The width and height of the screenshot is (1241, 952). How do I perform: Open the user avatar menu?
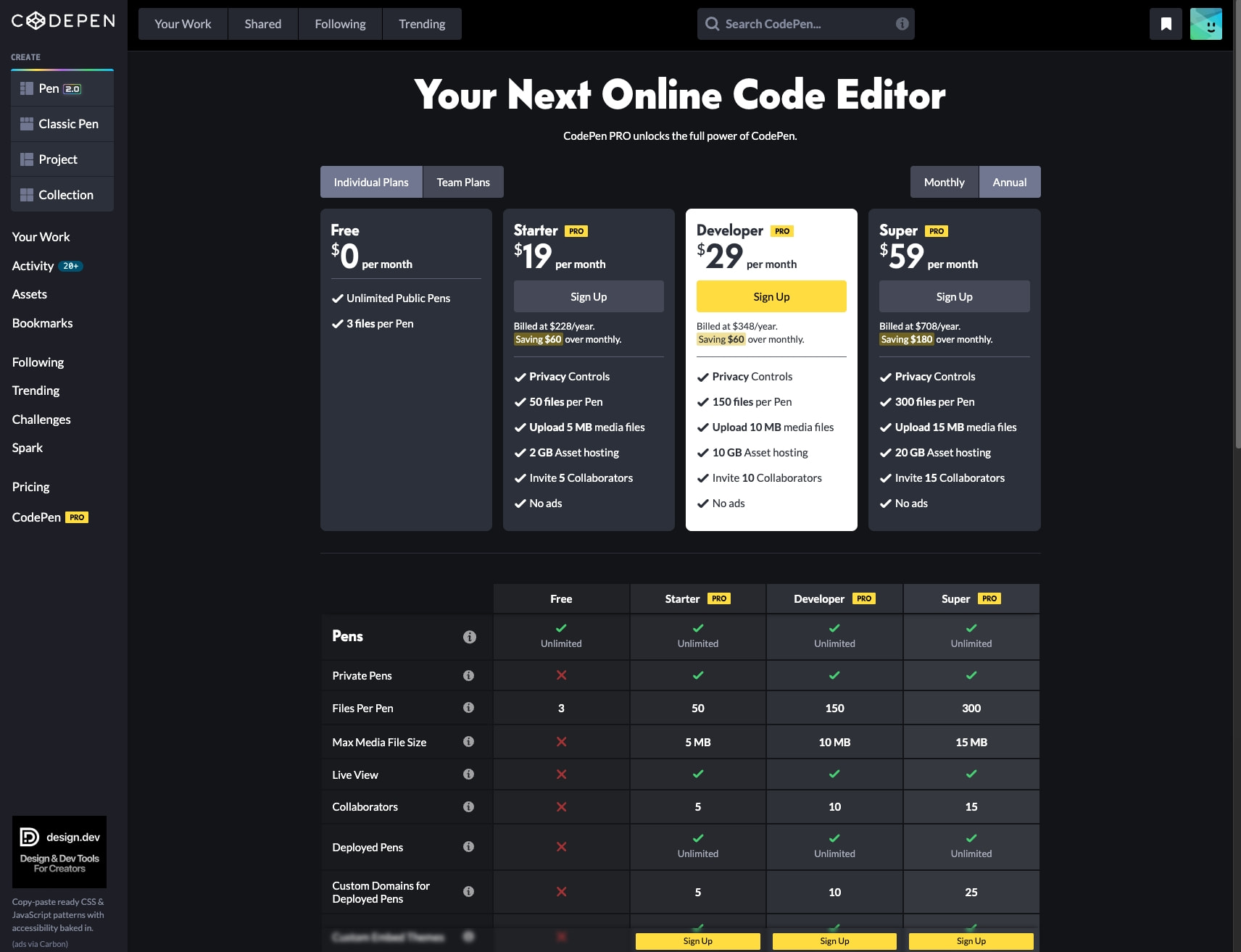coord(1206,24)
